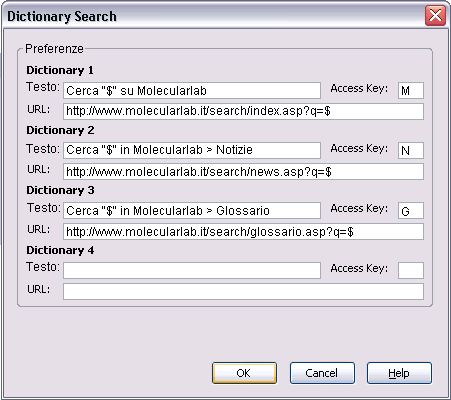Edit the Dictionary 2 Testo field with Notizie

tap(192, 150)
